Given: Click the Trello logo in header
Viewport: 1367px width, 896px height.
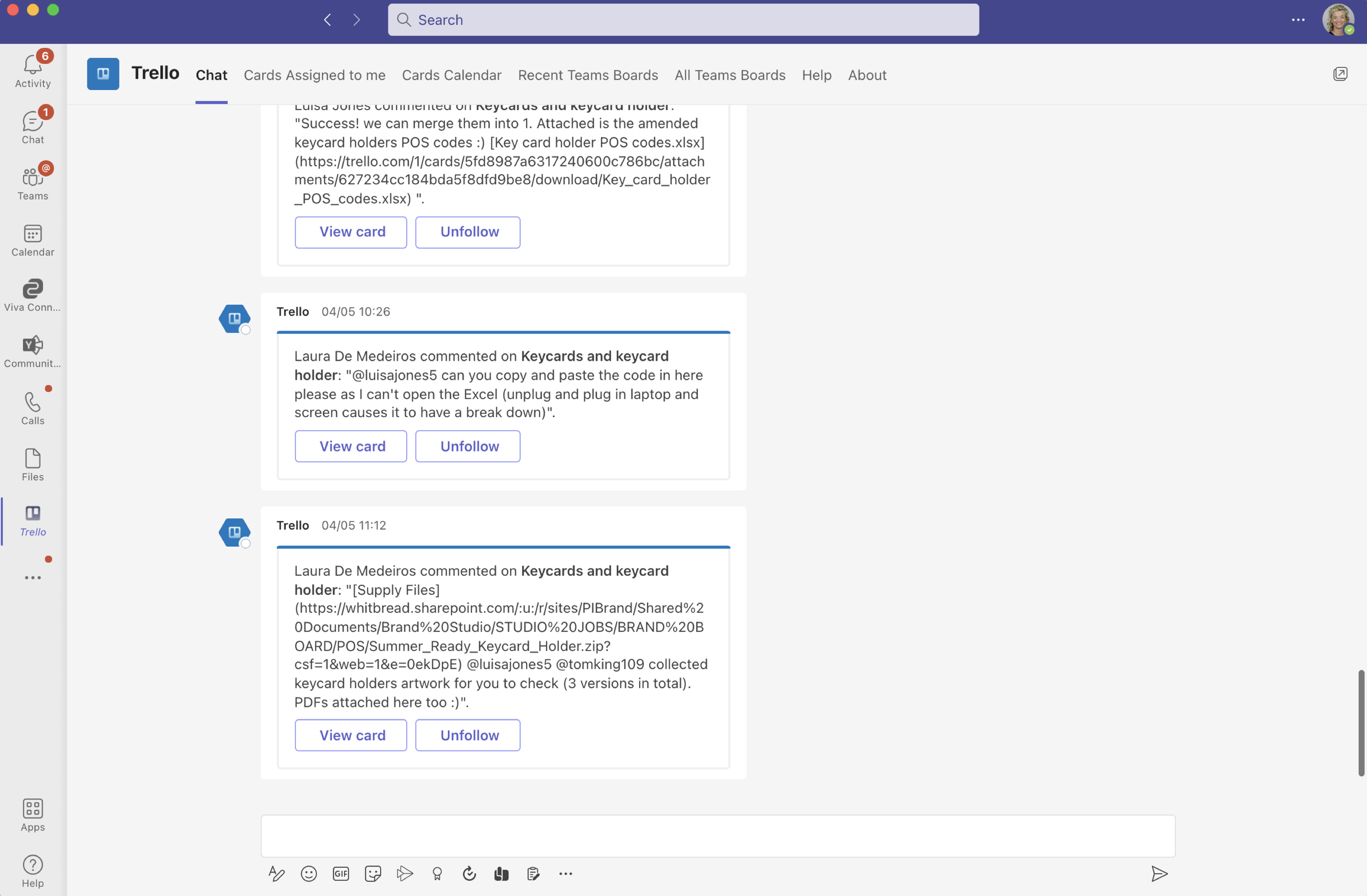Looking at the screenshot, I should point(103,73).
